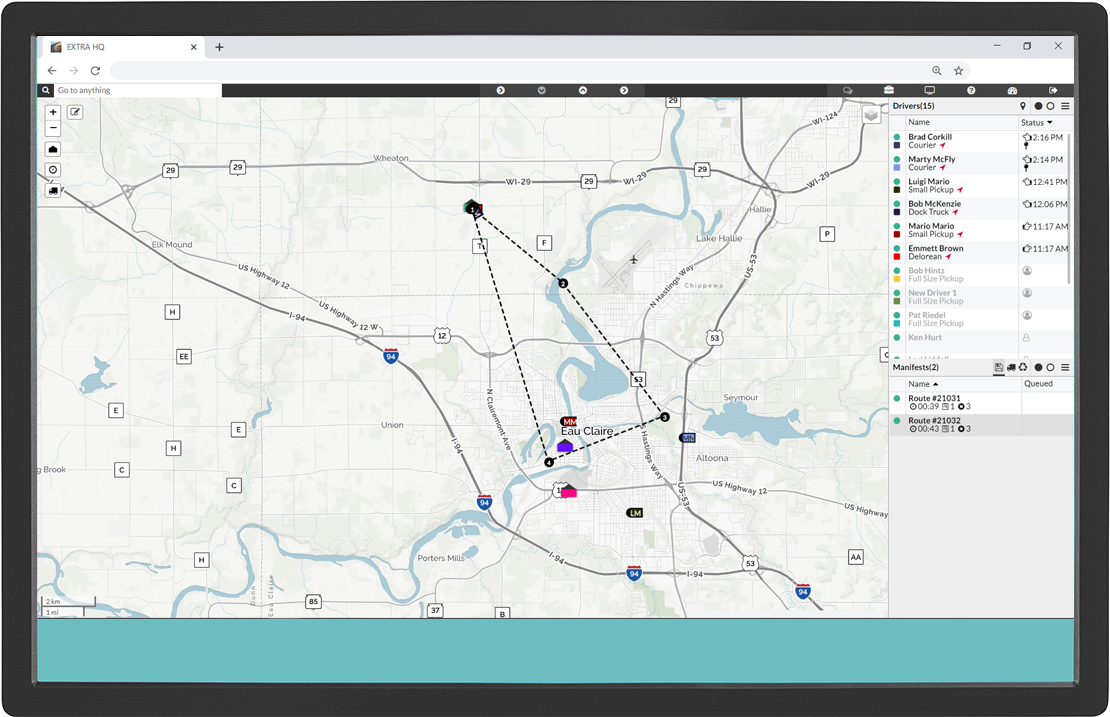Image resolution: width=1110 pixels, height=717 pixels.
Task: Toggle green status dot for Route #21031
Action: (897, 399)
